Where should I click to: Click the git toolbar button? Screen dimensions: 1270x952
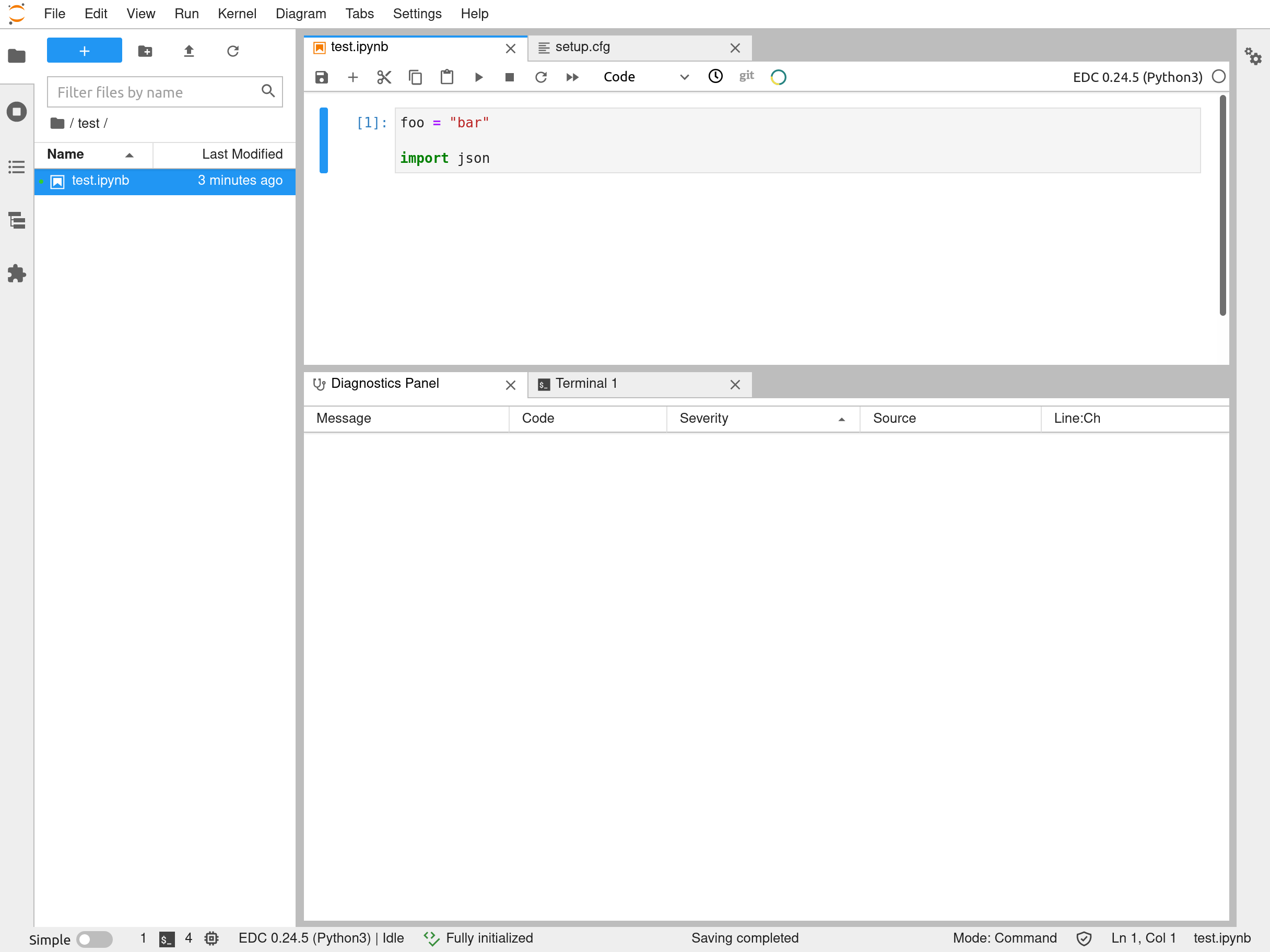(746, 76)
